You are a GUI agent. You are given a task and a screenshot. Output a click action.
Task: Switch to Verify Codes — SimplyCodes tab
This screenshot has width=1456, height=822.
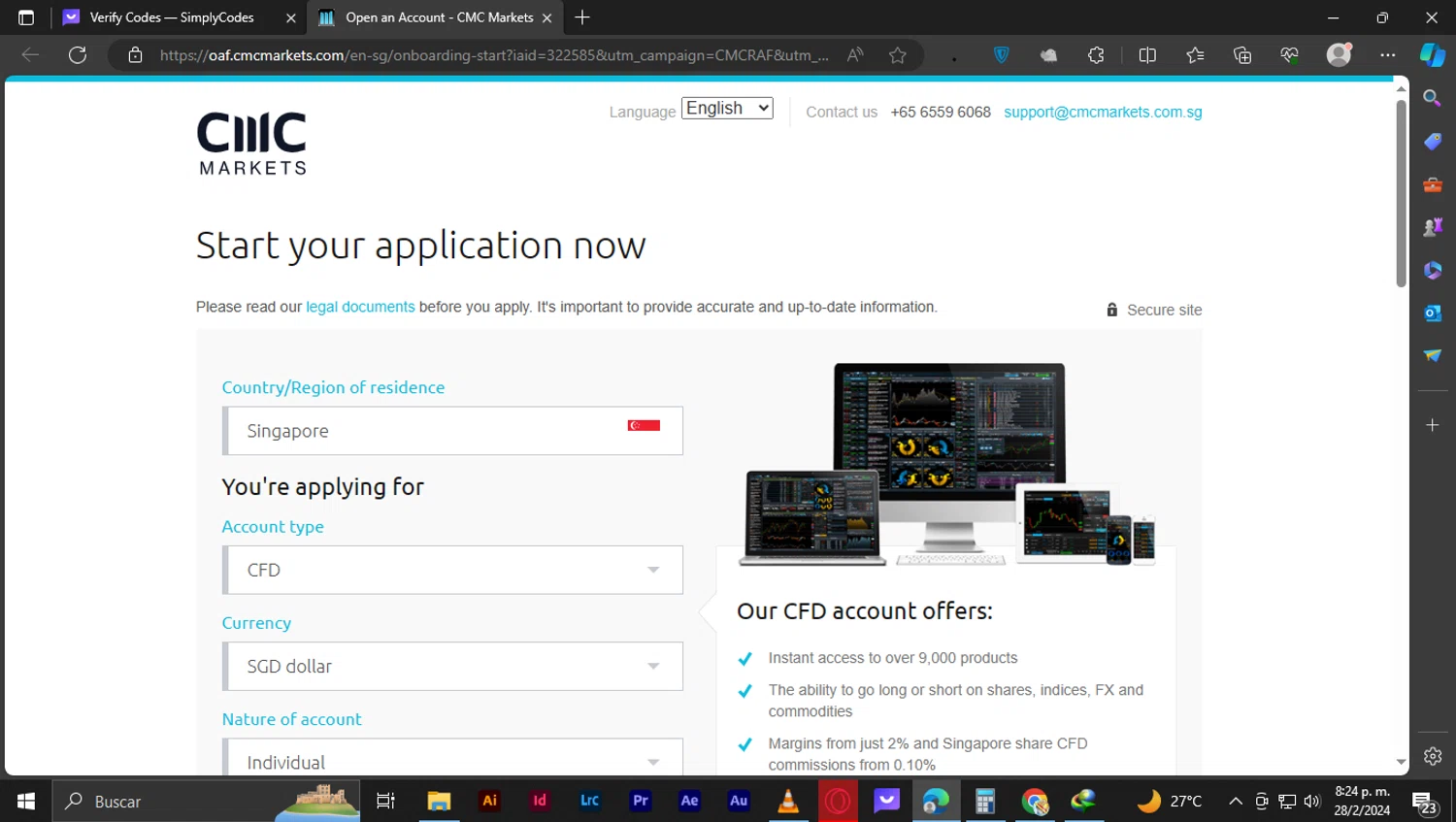tap(171, 17)
